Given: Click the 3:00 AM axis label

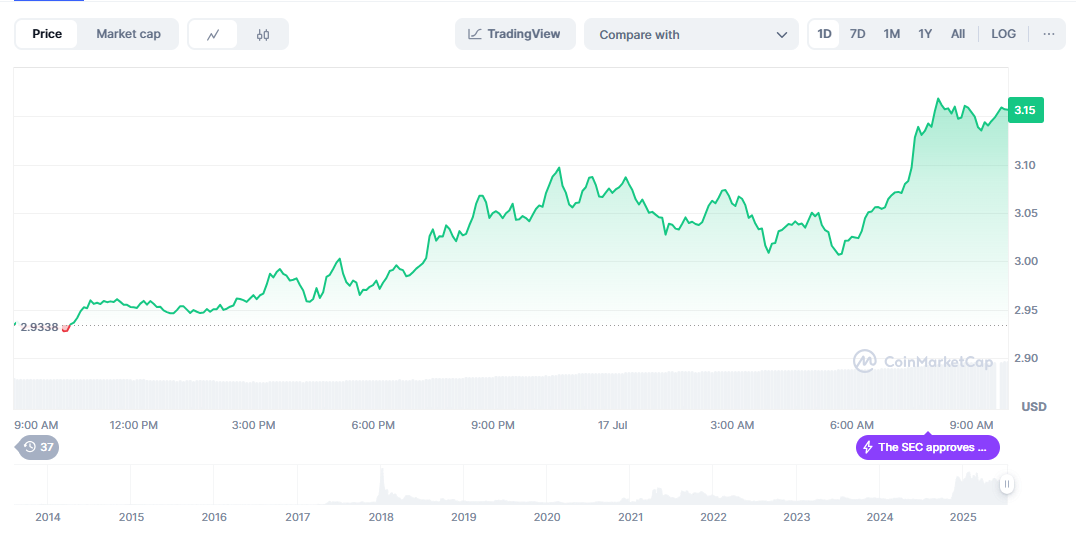Looking at the screenshot, I should (x=732, y=425).
